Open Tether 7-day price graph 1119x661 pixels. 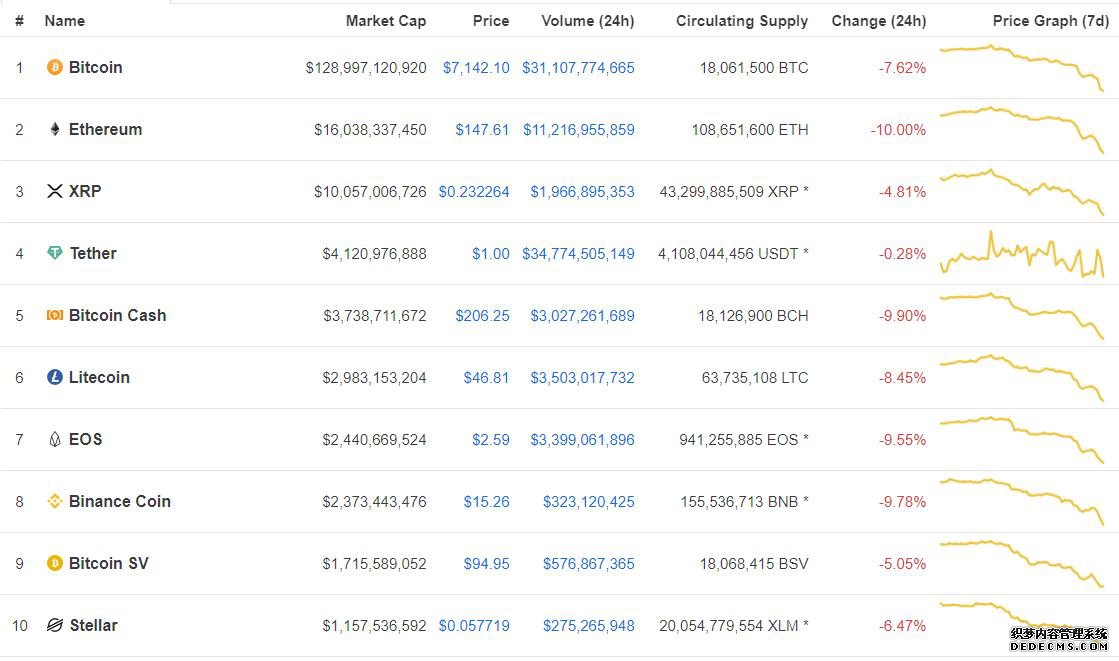pos(1022,254)
